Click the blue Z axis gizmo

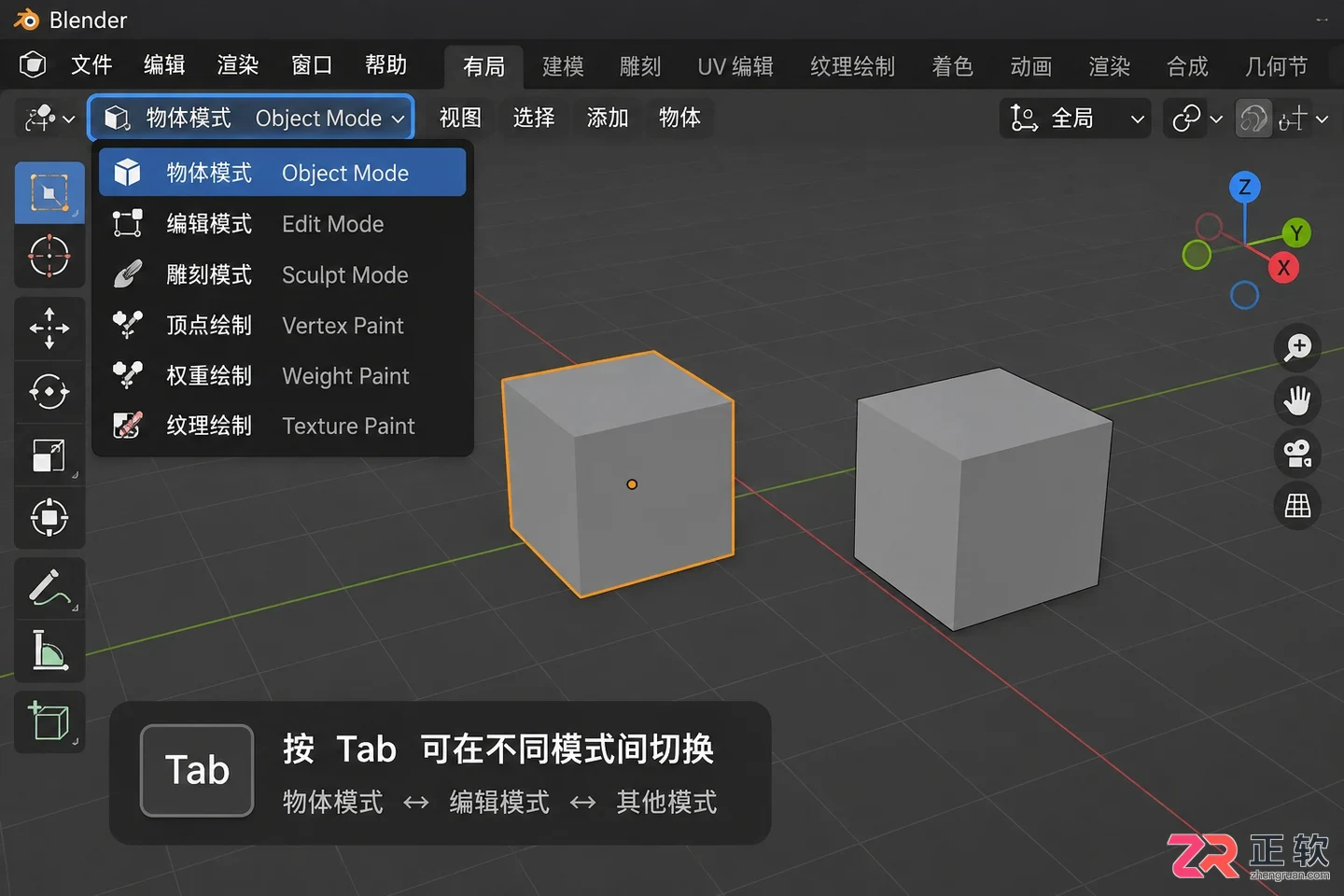coord(1244,187)
